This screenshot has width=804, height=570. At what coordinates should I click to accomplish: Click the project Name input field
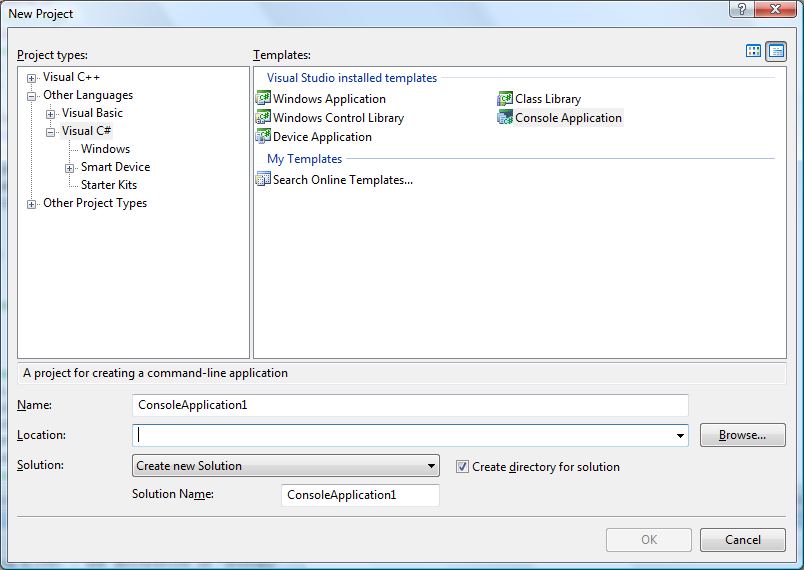tap(410, 405)
